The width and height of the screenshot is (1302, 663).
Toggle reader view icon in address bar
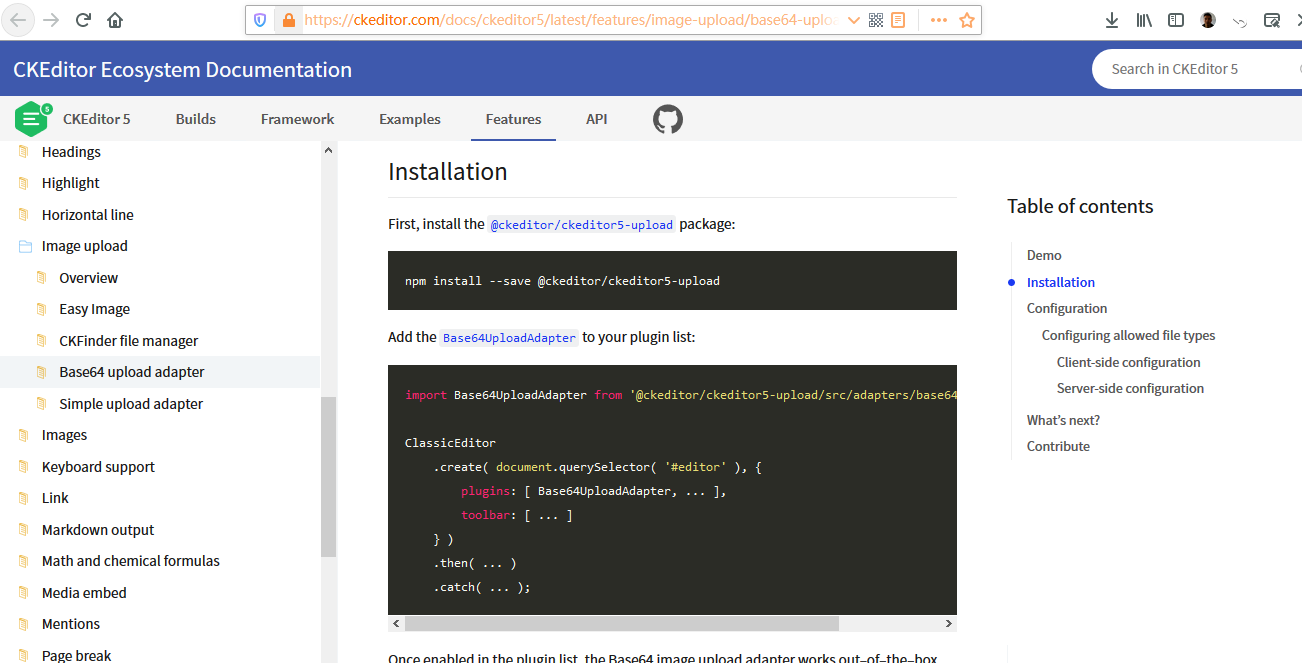pos(898,20)
